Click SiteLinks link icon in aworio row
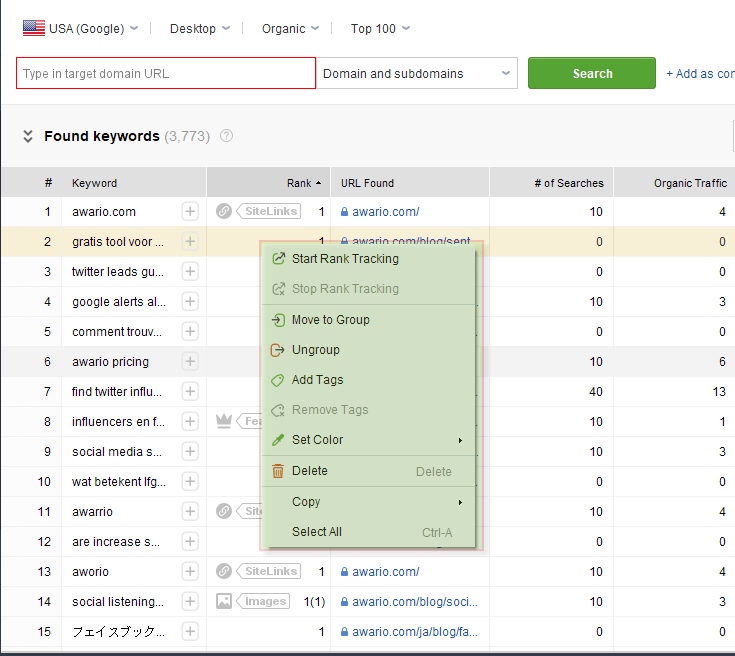Viewport: 735px width, 656px height. coord(224,572)
